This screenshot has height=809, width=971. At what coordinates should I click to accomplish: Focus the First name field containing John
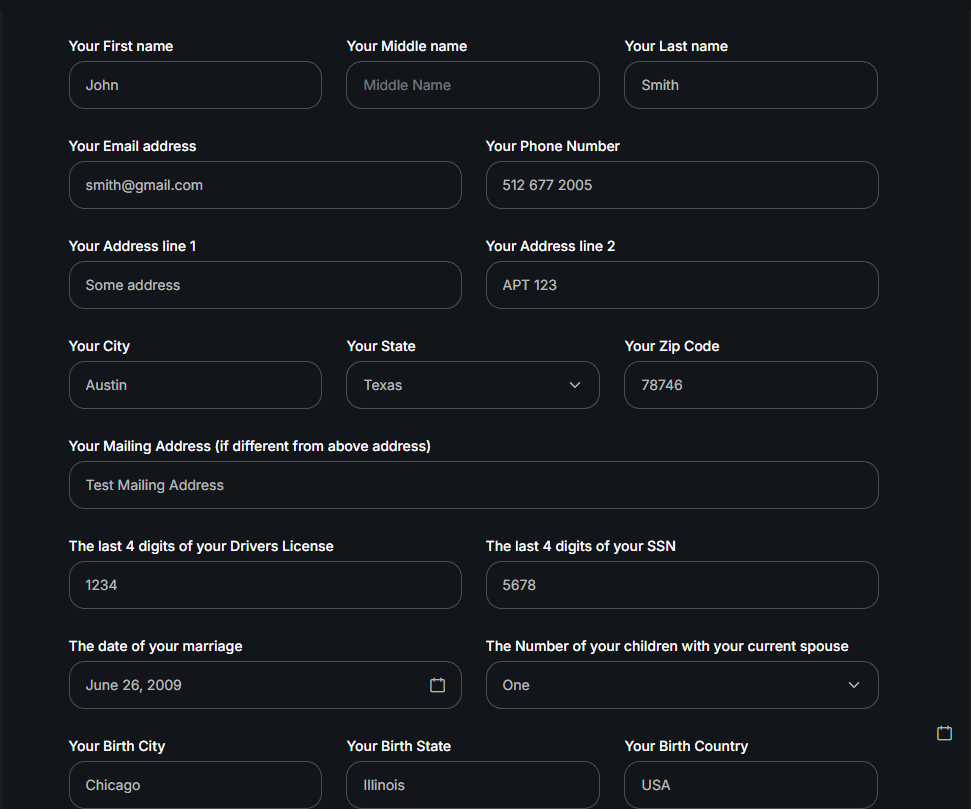pyautogui.click(x=195, y=85)
